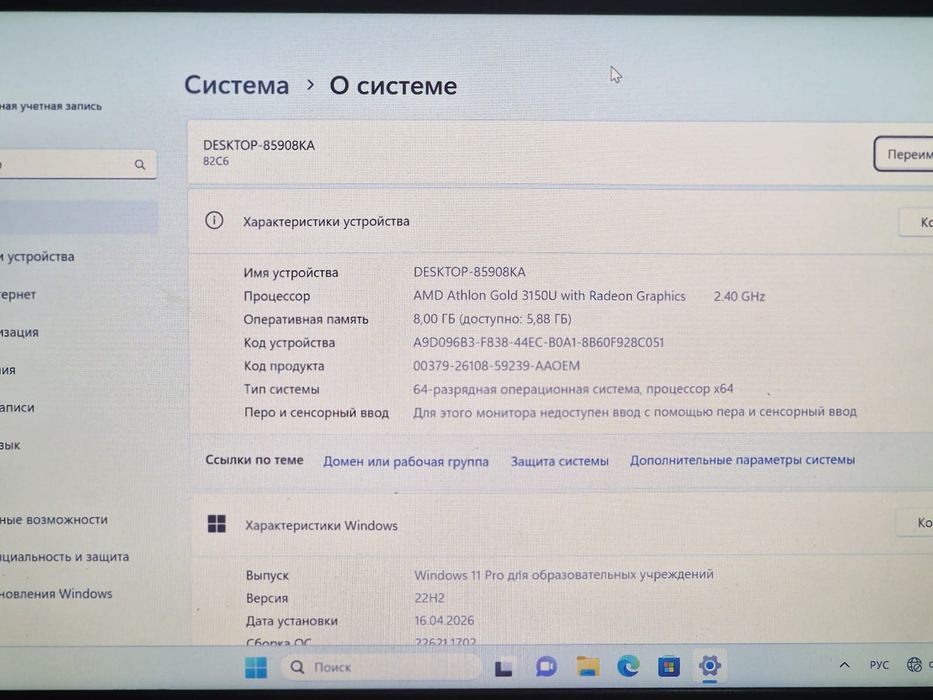Select the highlighted Система sidebar item
Viewport: 933px width, 700px height.
(79, 217)
